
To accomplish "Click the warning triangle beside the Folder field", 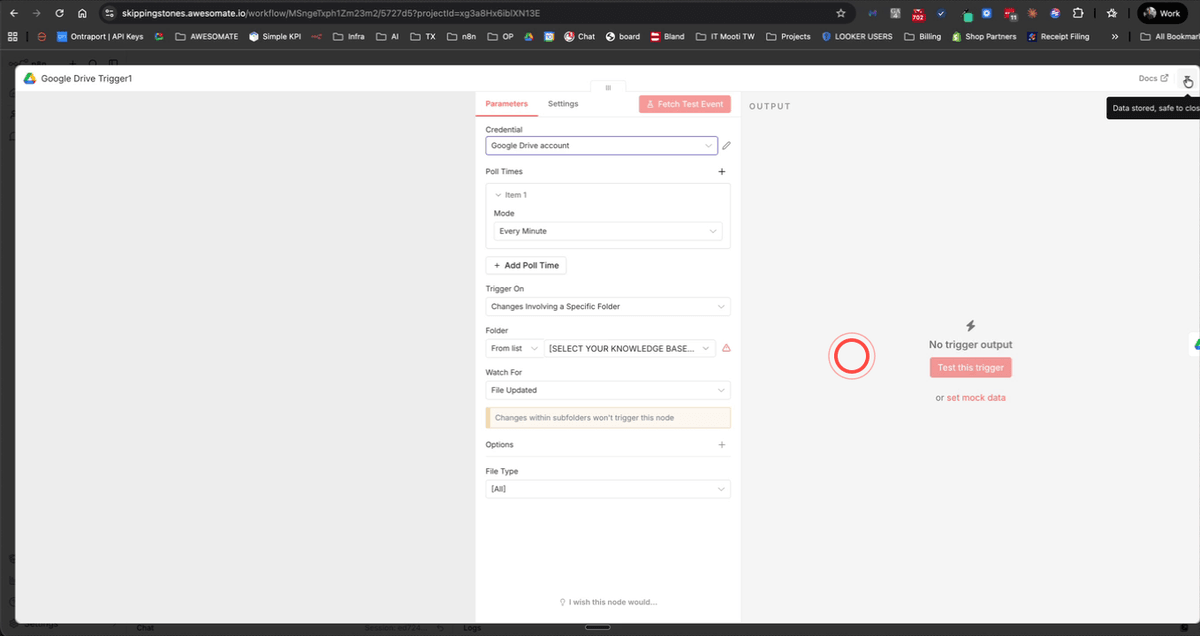I will [x=727, y=348].
